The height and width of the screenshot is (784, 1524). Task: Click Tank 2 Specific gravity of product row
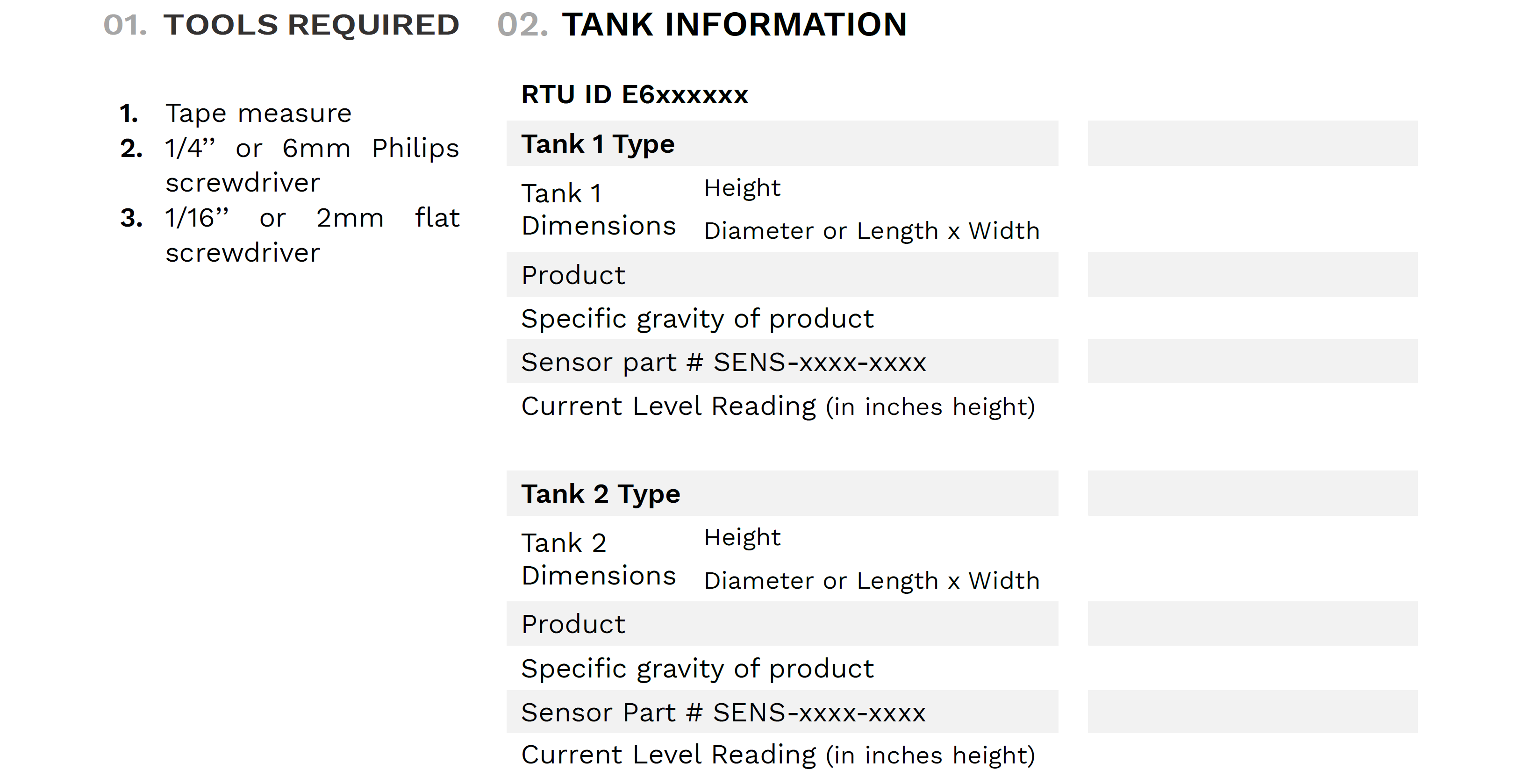pyautogui.click(x=782, y=668)
